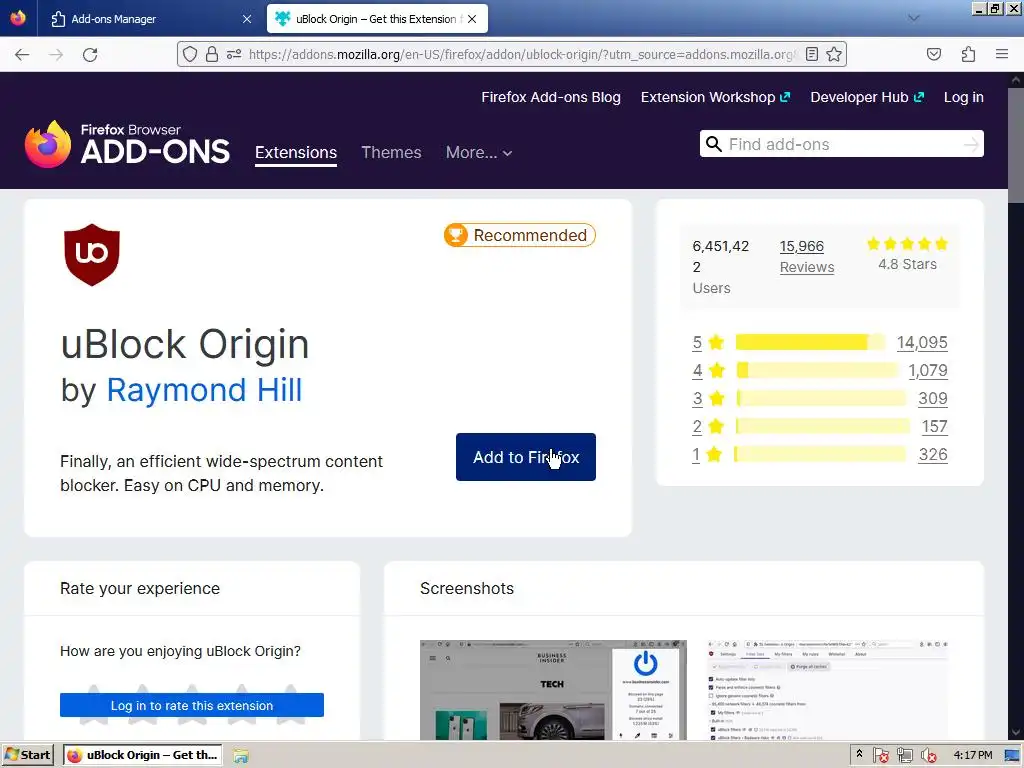The image size is (1024, 768).
Task: Click the browser address bar URL
Action: [x=521, y=55]
